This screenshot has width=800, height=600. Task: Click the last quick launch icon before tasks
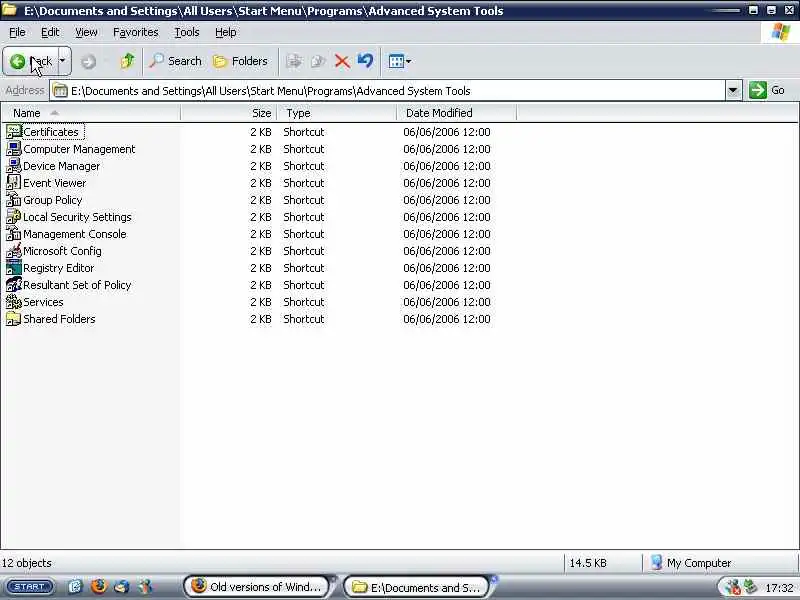145,587
